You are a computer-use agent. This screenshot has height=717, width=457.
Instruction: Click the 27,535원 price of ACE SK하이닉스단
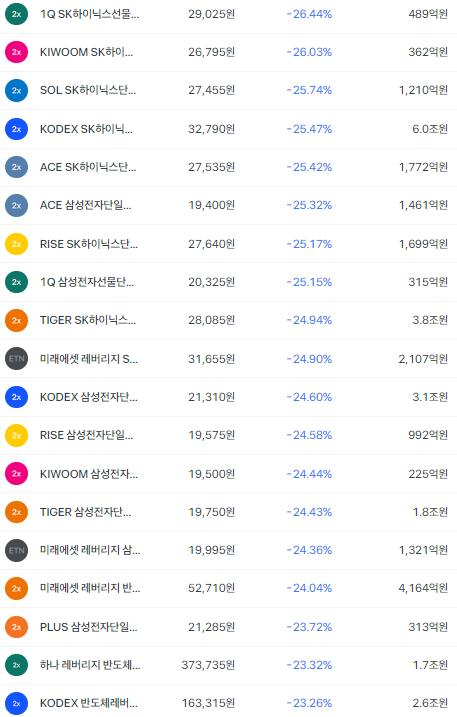pos(211,167)
